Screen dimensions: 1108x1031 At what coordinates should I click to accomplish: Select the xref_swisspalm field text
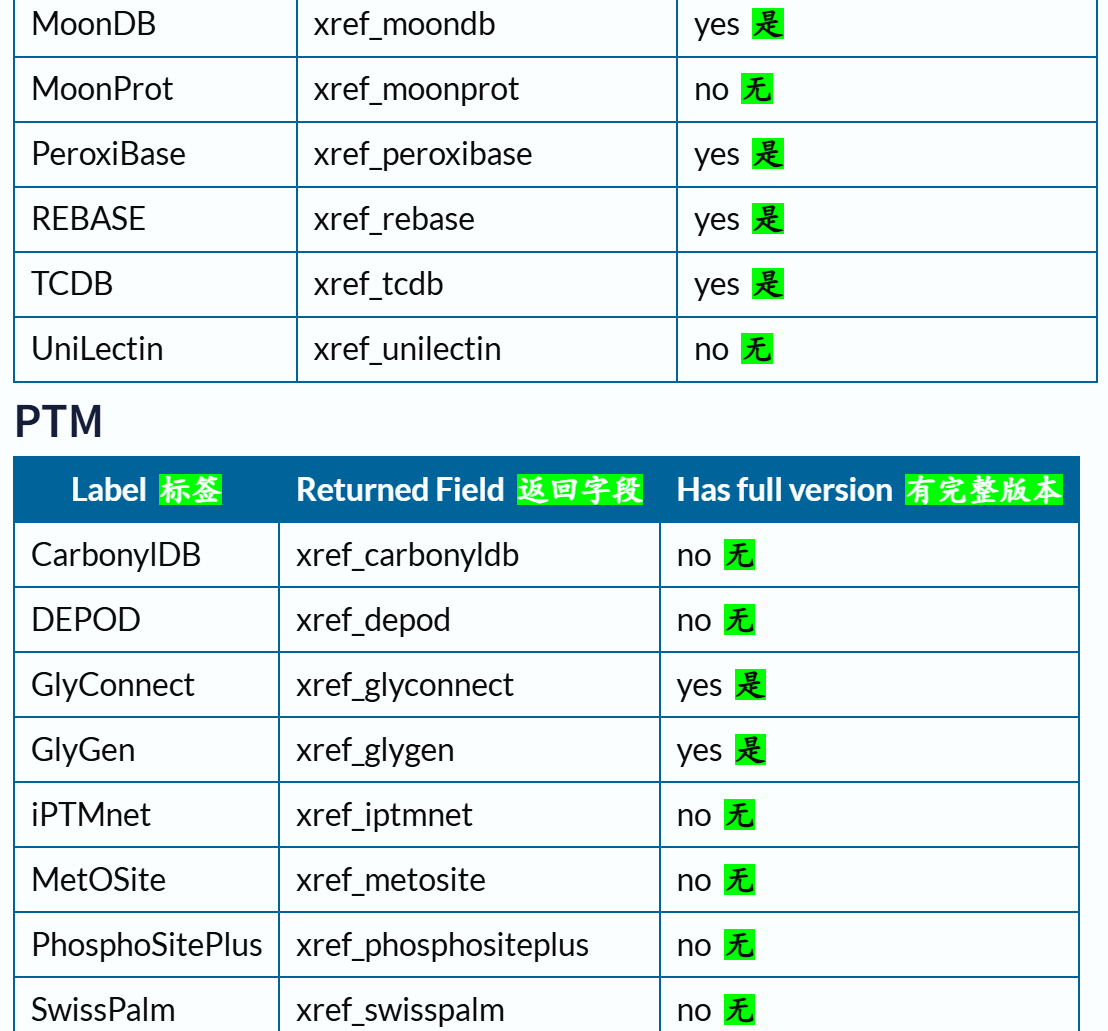click(400, 1011)
